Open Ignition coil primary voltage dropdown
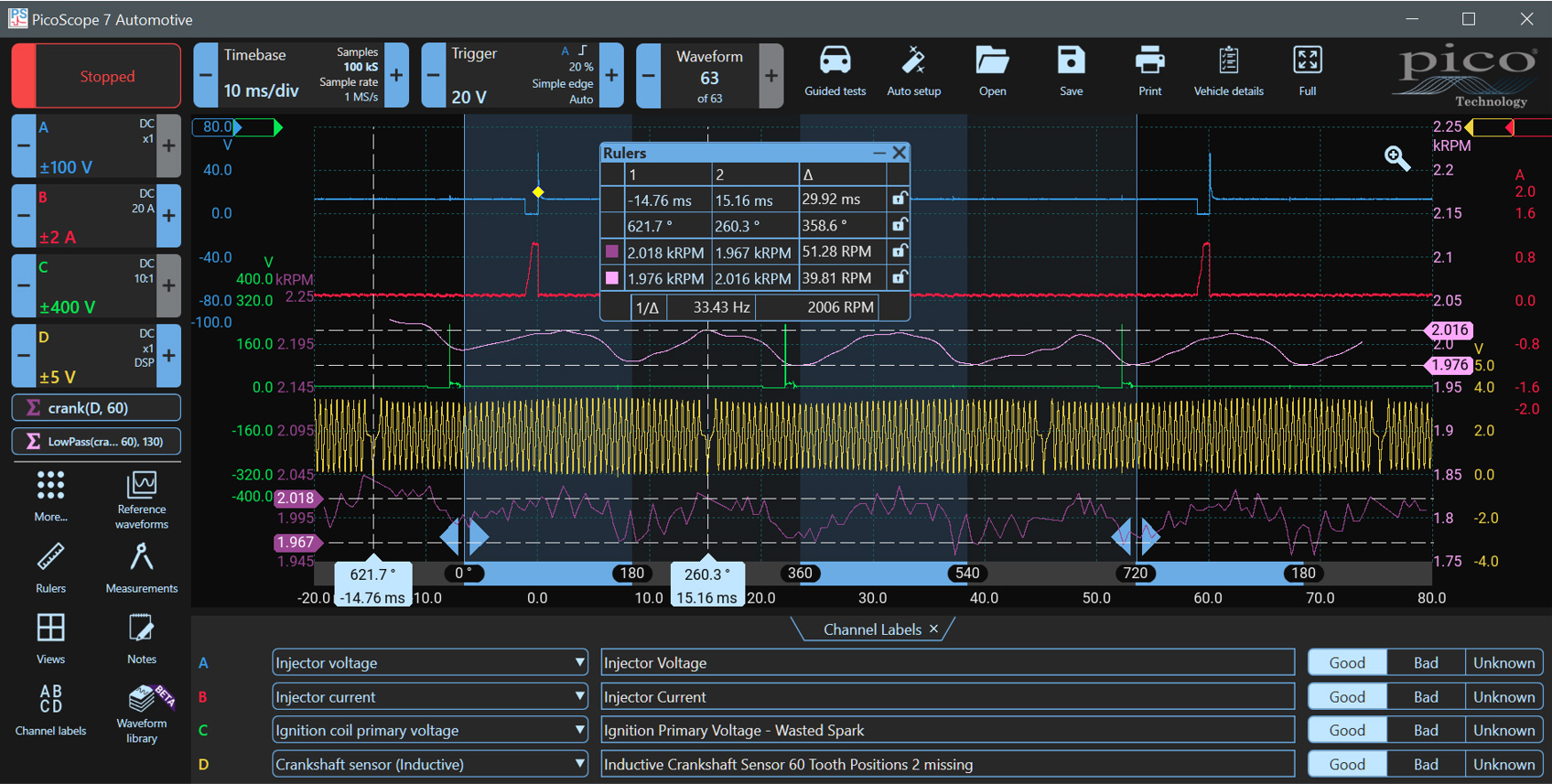This screenshot has height=784, width=1552. point(579,730)
